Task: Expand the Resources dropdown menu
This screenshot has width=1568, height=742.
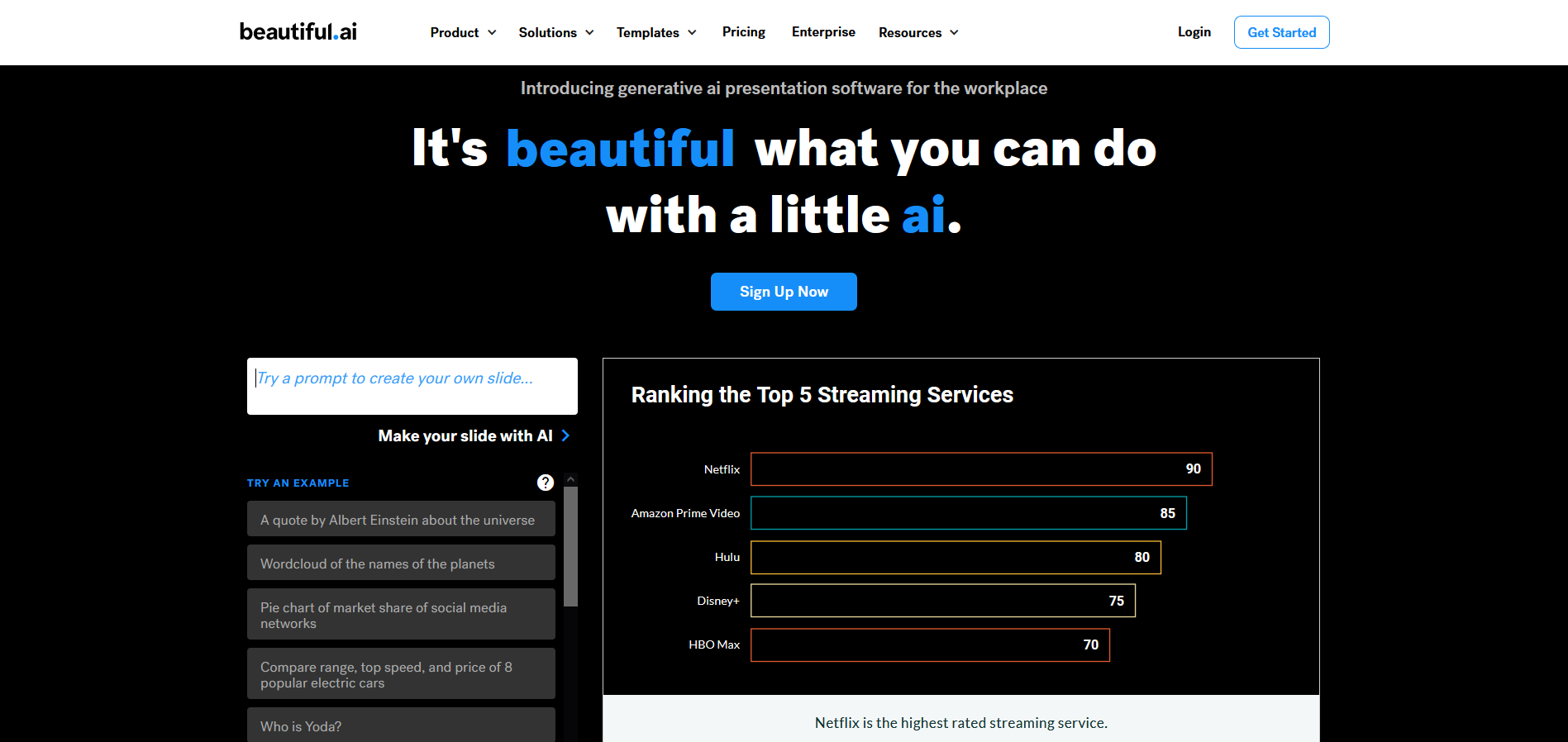Action: (918, 32)
